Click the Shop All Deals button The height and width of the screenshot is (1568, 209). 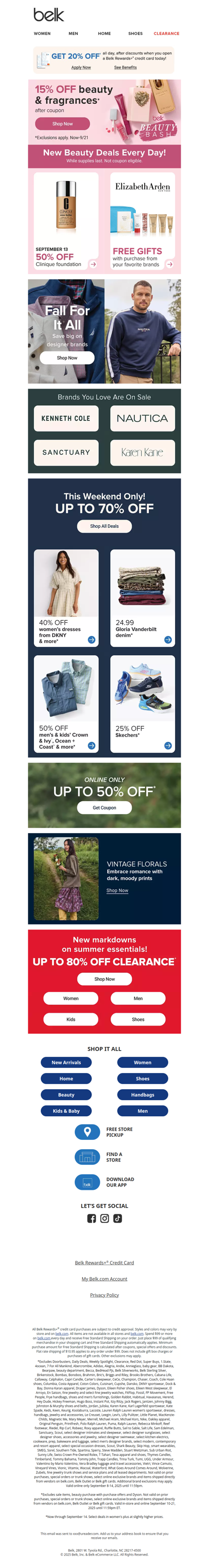click(x=104, y=526)
